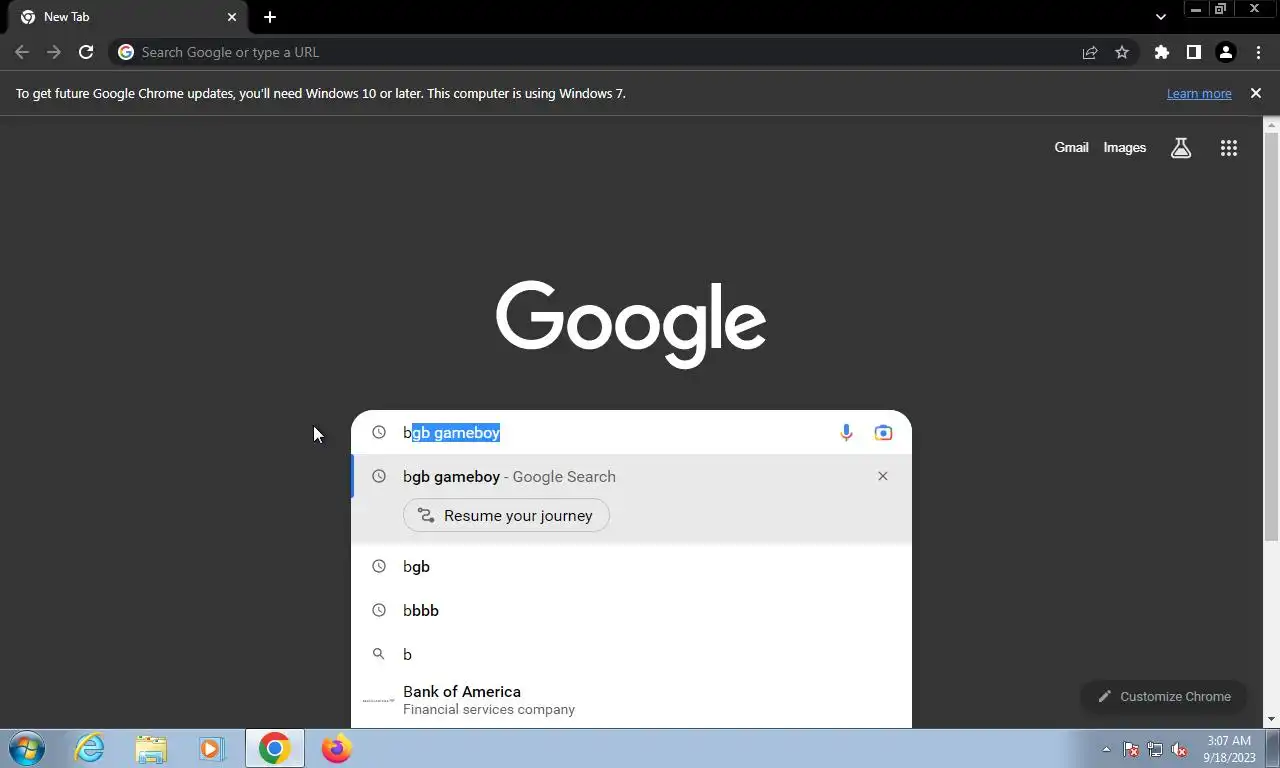The height and width of the screenshot is (768, 1280).
Task: Open the Extensions puzzle icon
Action: tap(1161, 52)
